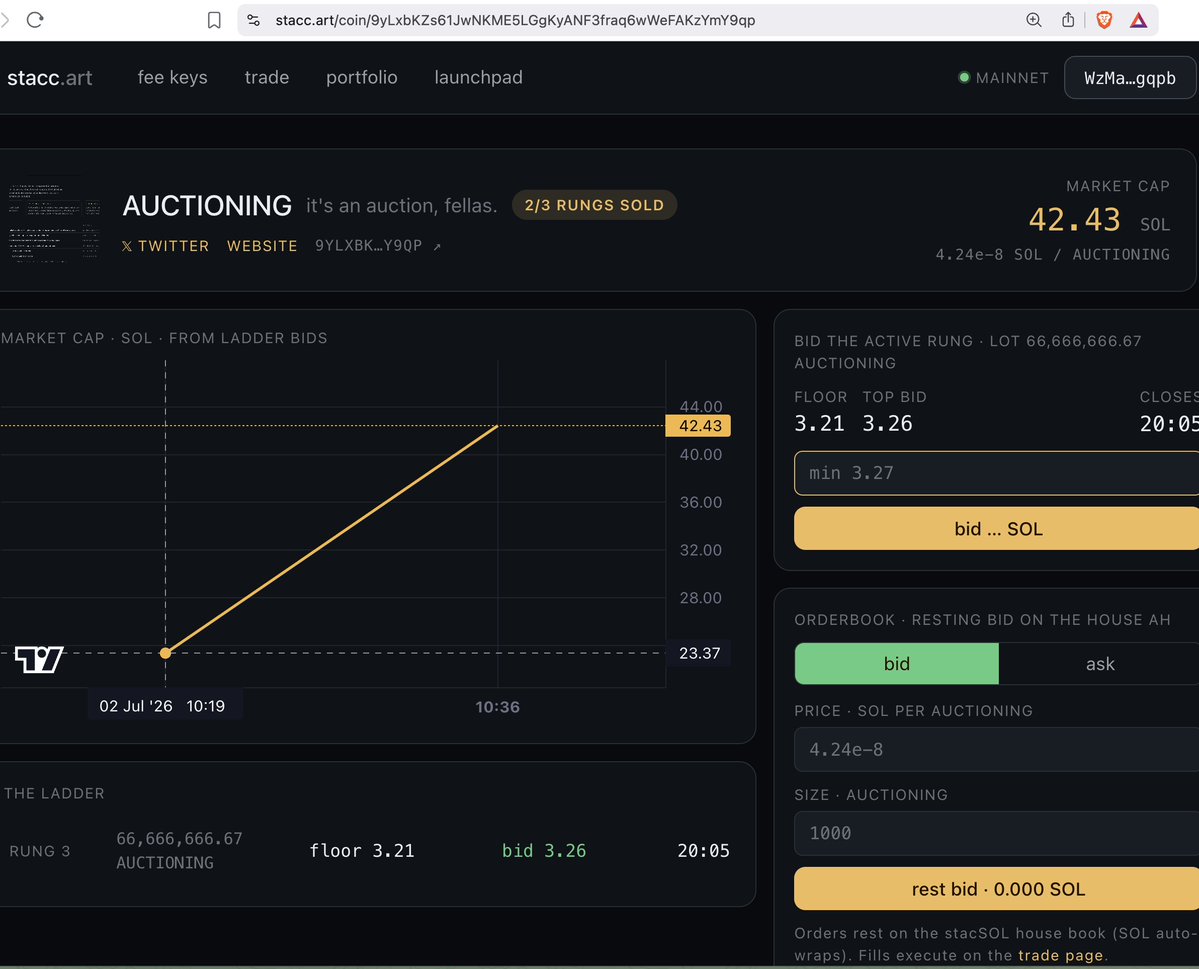Click the 10:36 time label on chart

coord(497,707)
